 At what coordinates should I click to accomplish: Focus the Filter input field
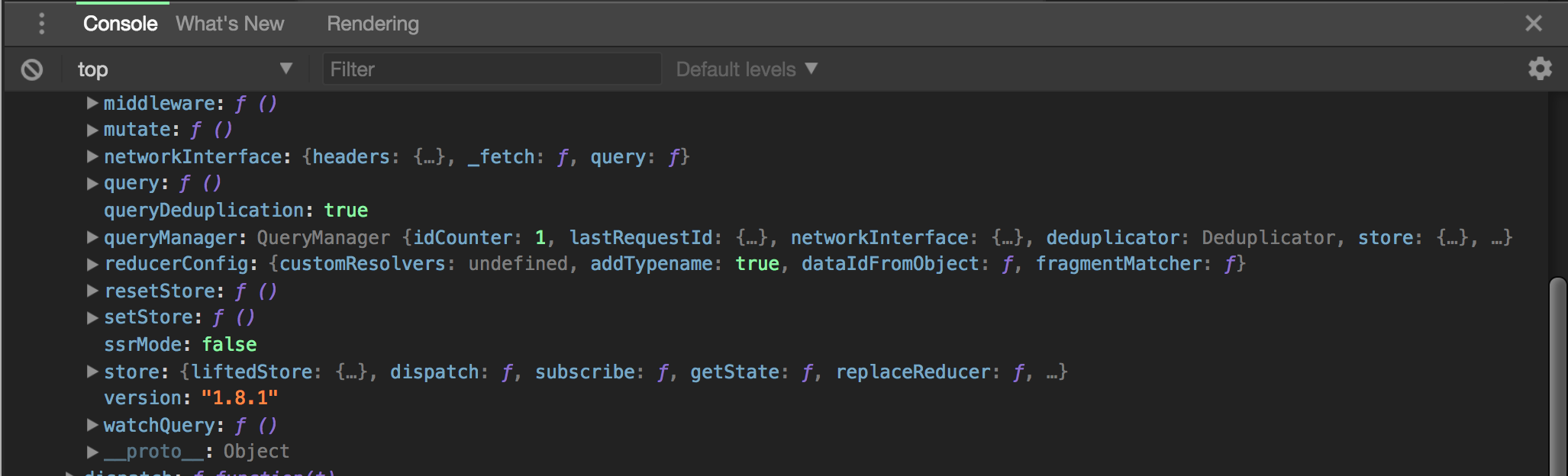pyautogui.click(x=492, y=69)
